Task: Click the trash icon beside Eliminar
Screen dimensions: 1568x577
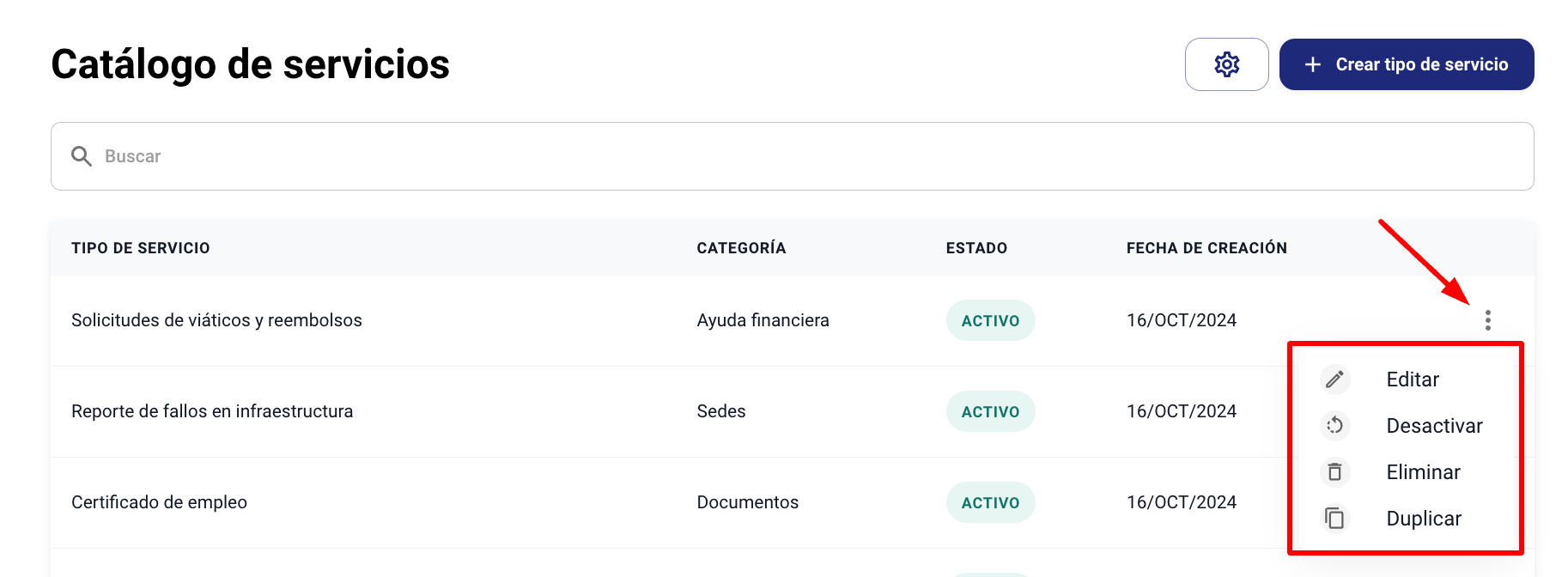Action: (x=1334, y=472)
